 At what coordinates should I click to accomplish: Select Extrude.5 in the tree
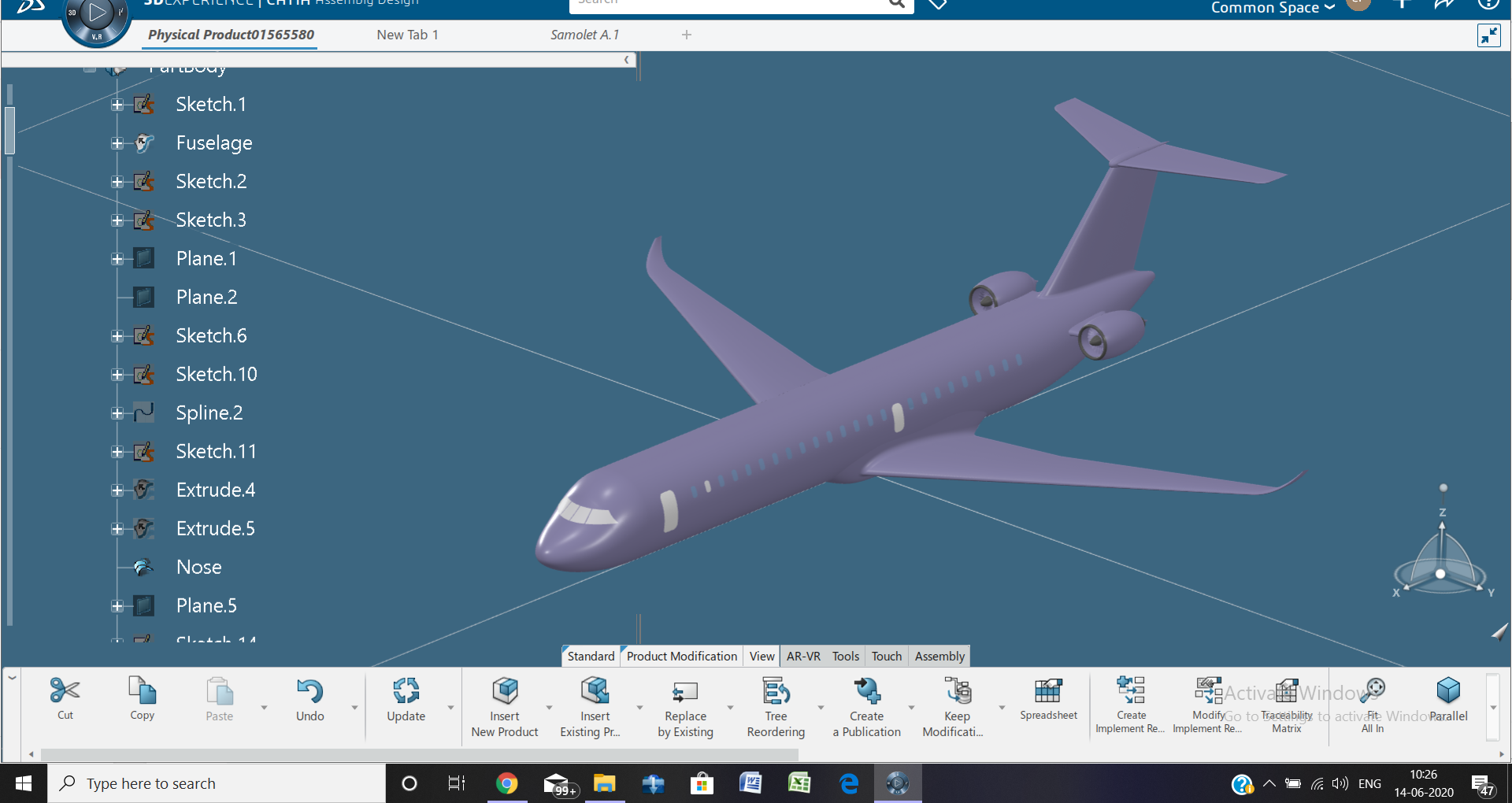coord(216,528)
